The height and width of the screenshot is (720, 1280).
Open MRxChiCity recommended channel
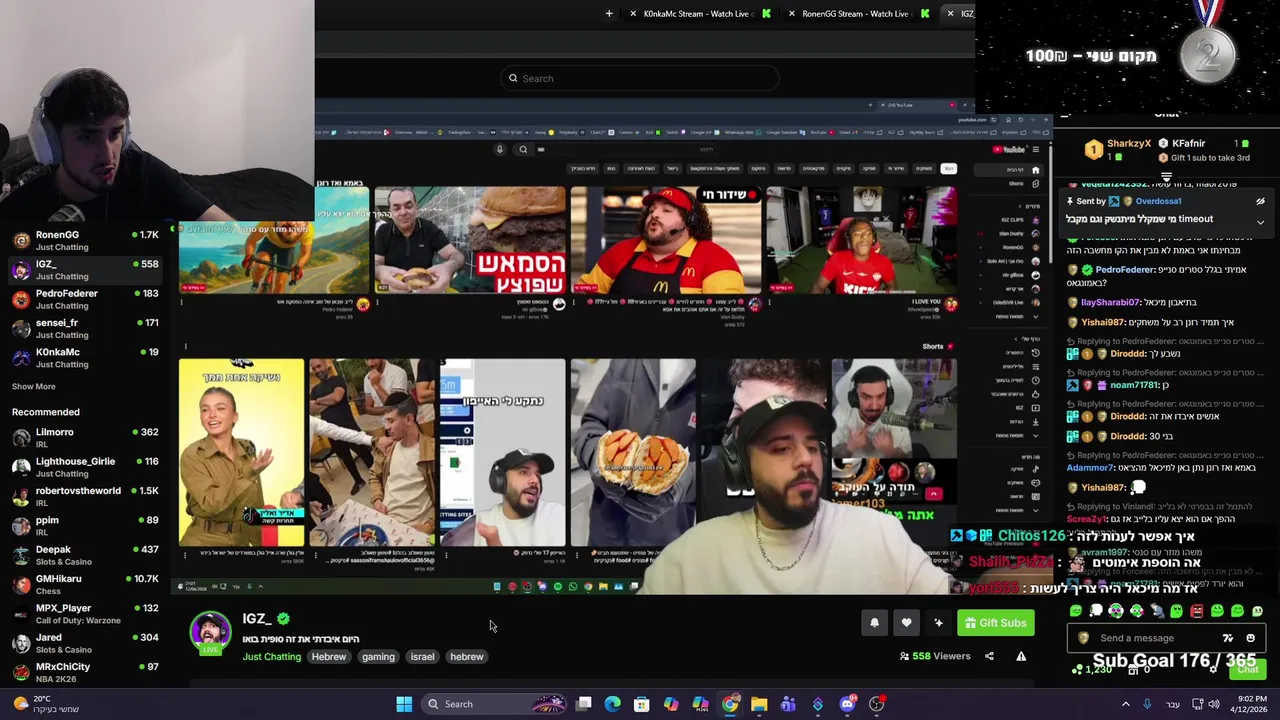(85, 672)
